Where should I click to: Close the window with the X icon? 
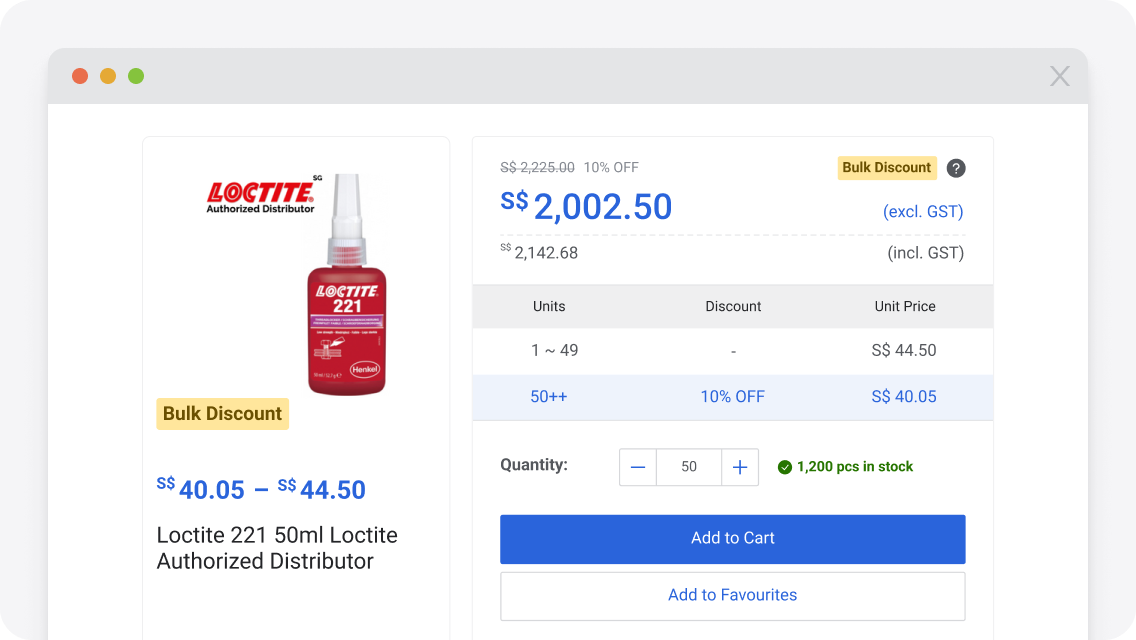[1060, 76]
